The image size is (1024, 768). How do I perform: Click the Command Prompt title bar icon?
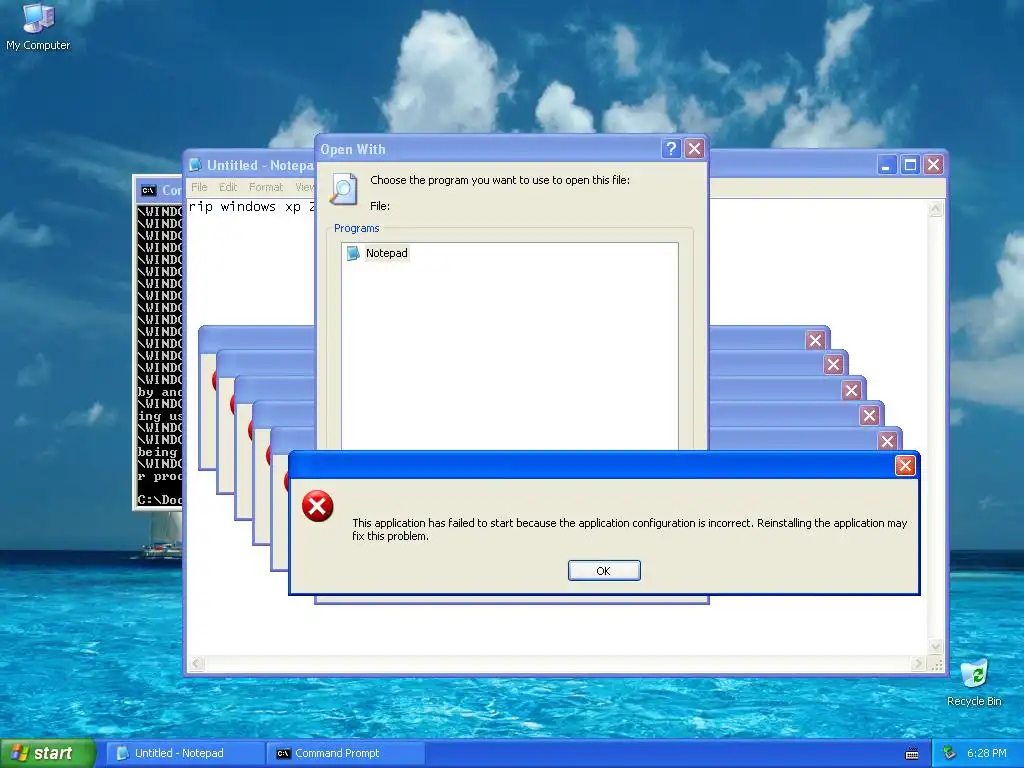(149, 191)
